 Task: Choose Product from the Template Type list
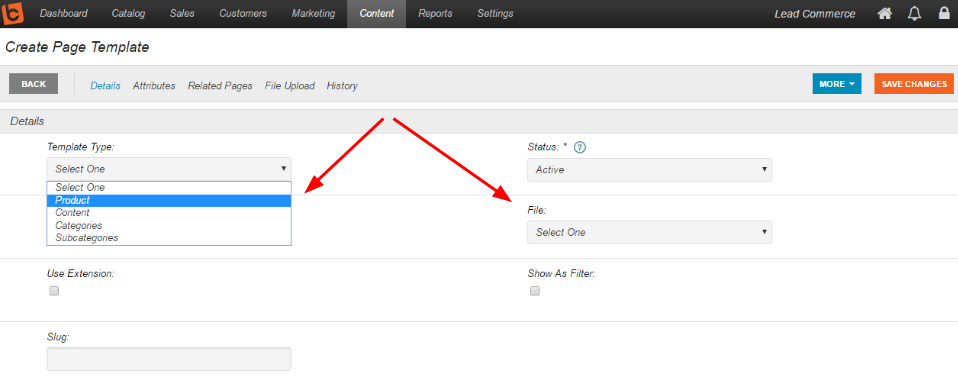coord(169,200)
